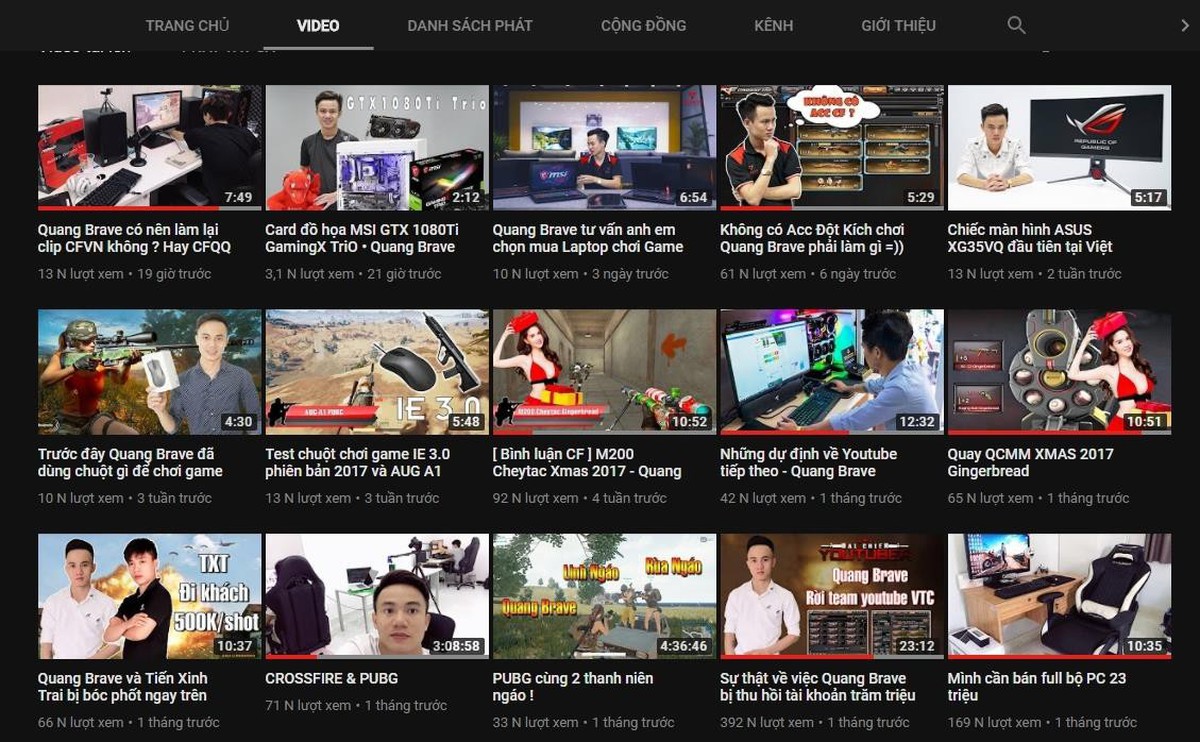Select the active VIDEO tab
This screenshot has height=742, width=1200.
[x=318, y=25]
